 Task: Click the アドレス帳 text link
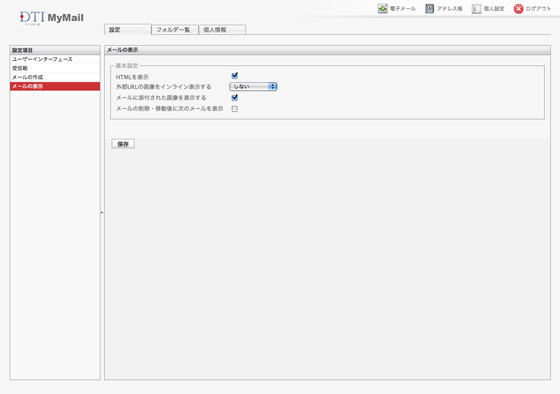point(450,9)
